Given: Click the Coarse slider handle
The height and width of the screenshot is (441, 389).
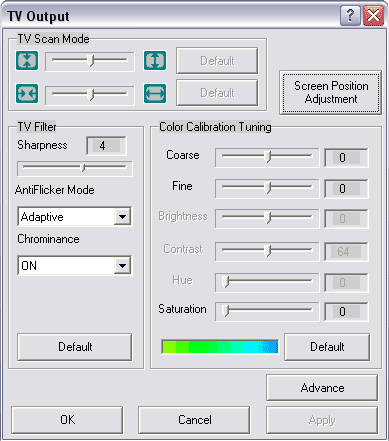Looking at the screenshot, I should click(x=267, y=157).
